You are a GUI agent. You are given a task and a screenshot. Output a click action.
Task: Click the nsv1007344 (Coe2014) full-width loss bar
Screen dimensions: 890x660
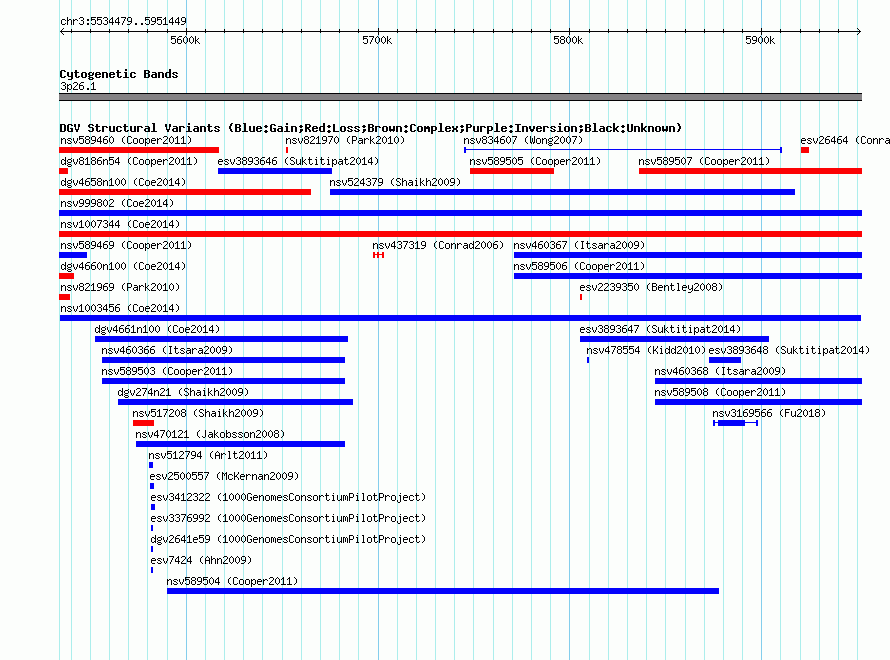[460, 234]
